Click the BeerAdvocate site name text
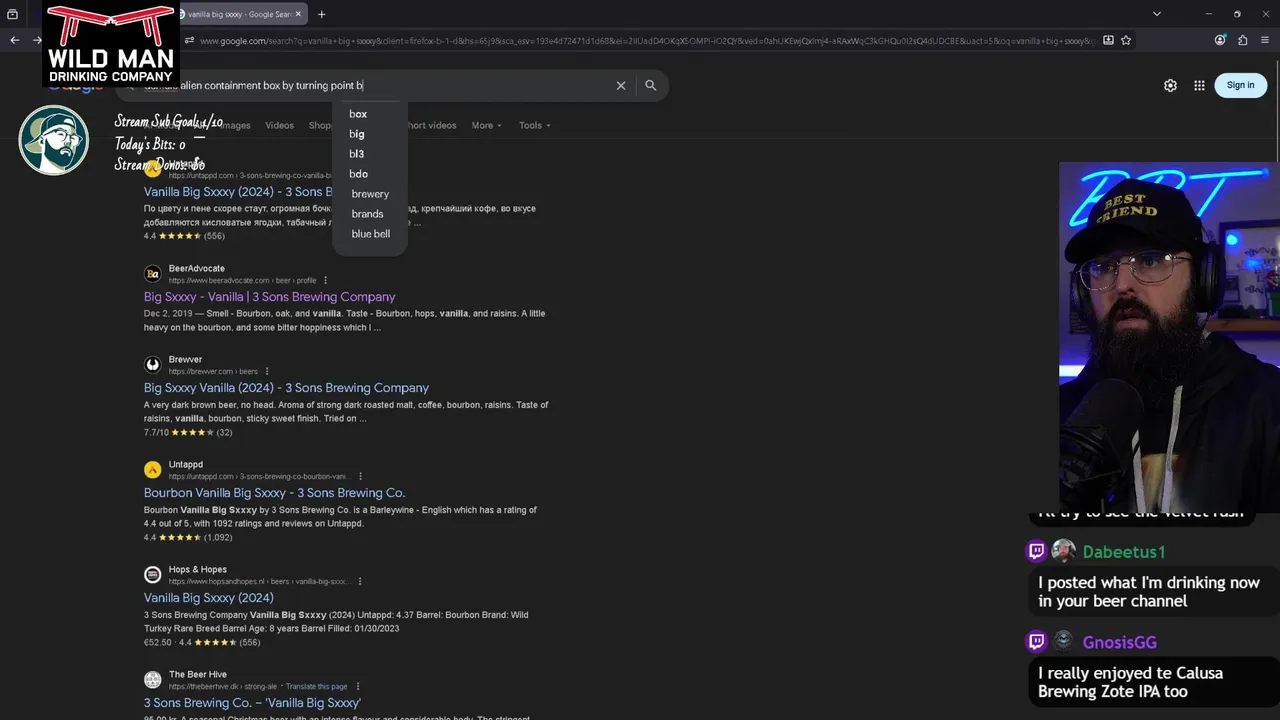This screenshot has height=720, width=1280. coord(196,268)
